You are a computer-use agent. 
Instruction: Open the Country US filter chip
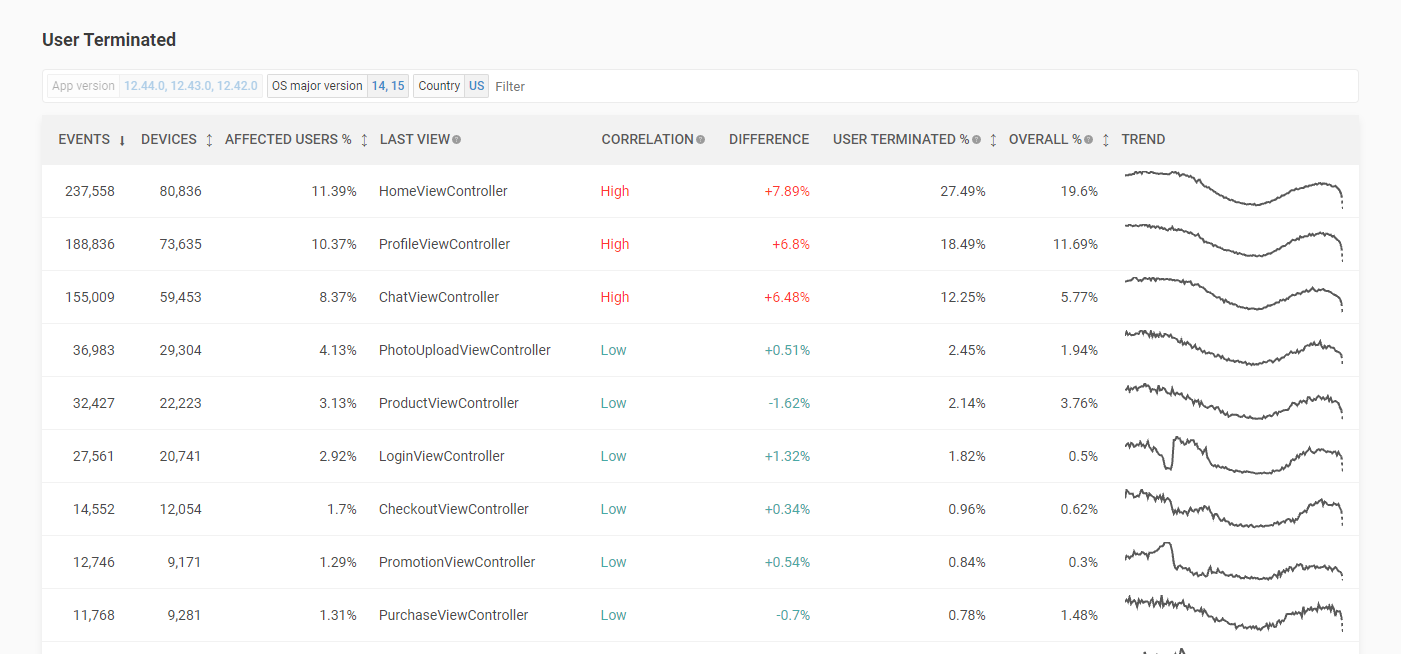(x=451, y=86)
